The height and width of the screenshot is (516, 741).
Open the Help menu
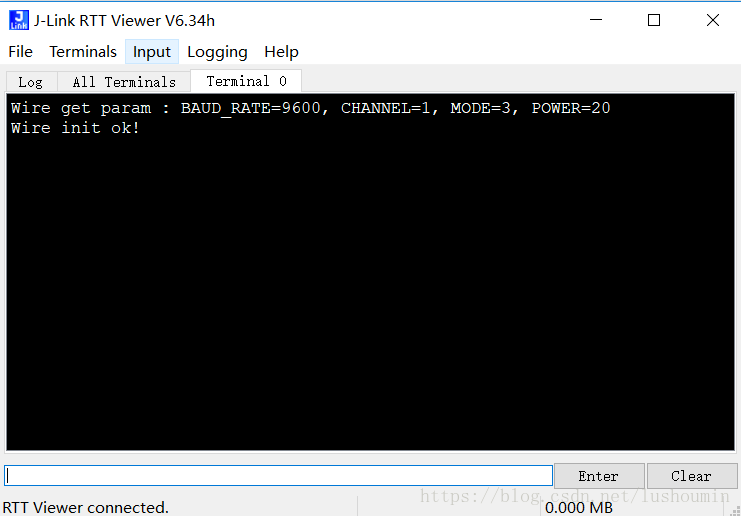281,52
